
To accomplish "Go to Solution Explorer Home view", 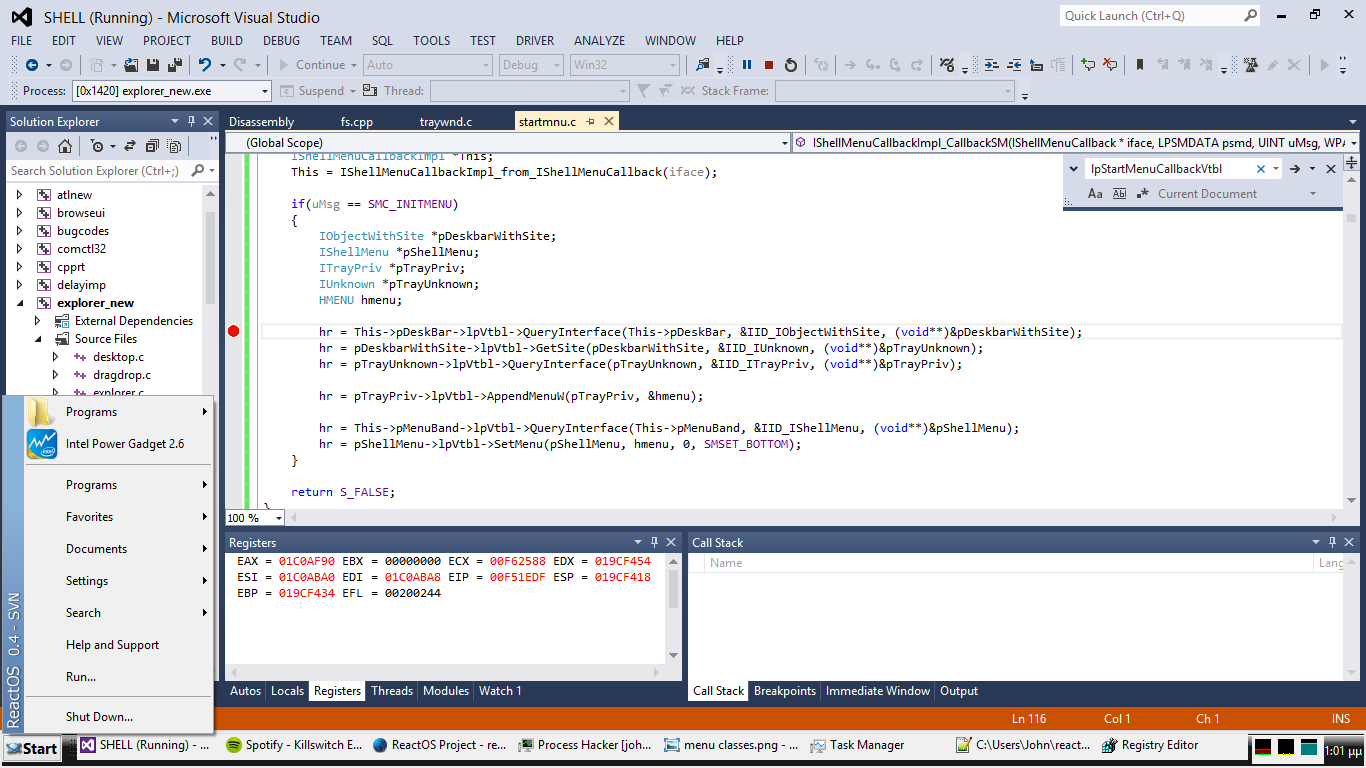I will click(65, 146).
